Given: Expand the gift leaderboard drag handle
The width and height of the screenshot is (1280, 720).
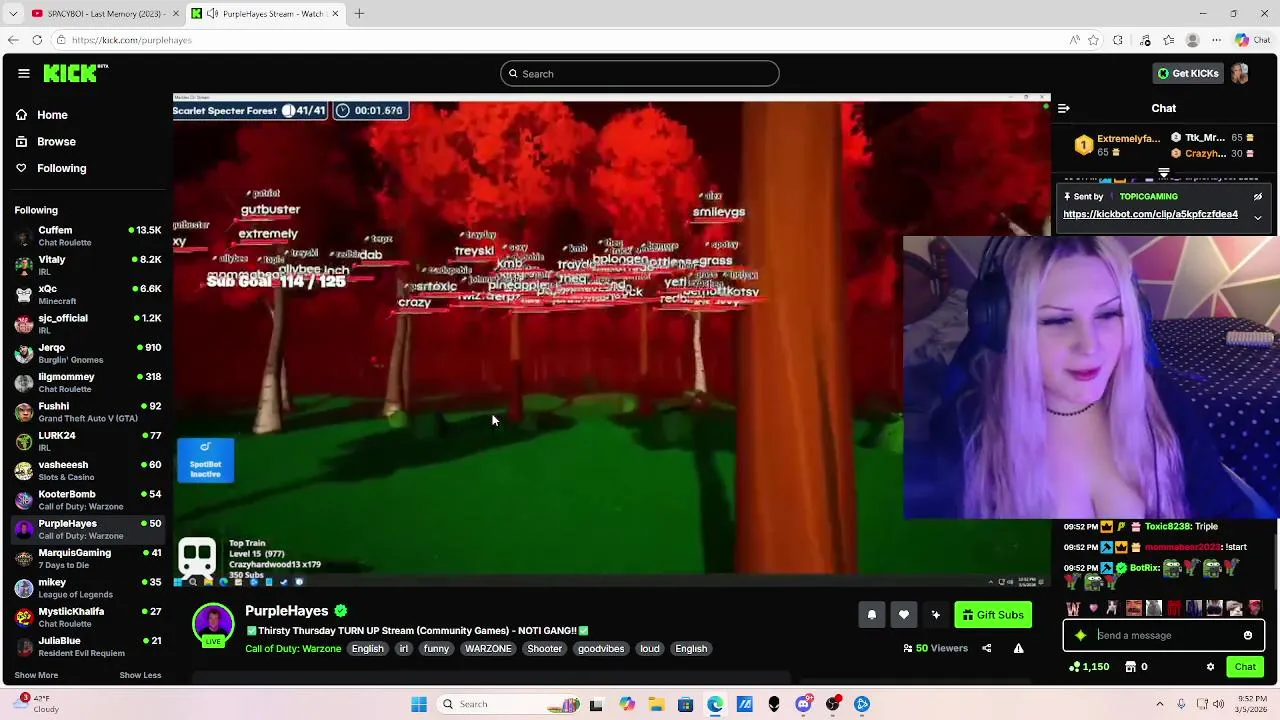Looking at the screenshot, I should click(1163, 173).
